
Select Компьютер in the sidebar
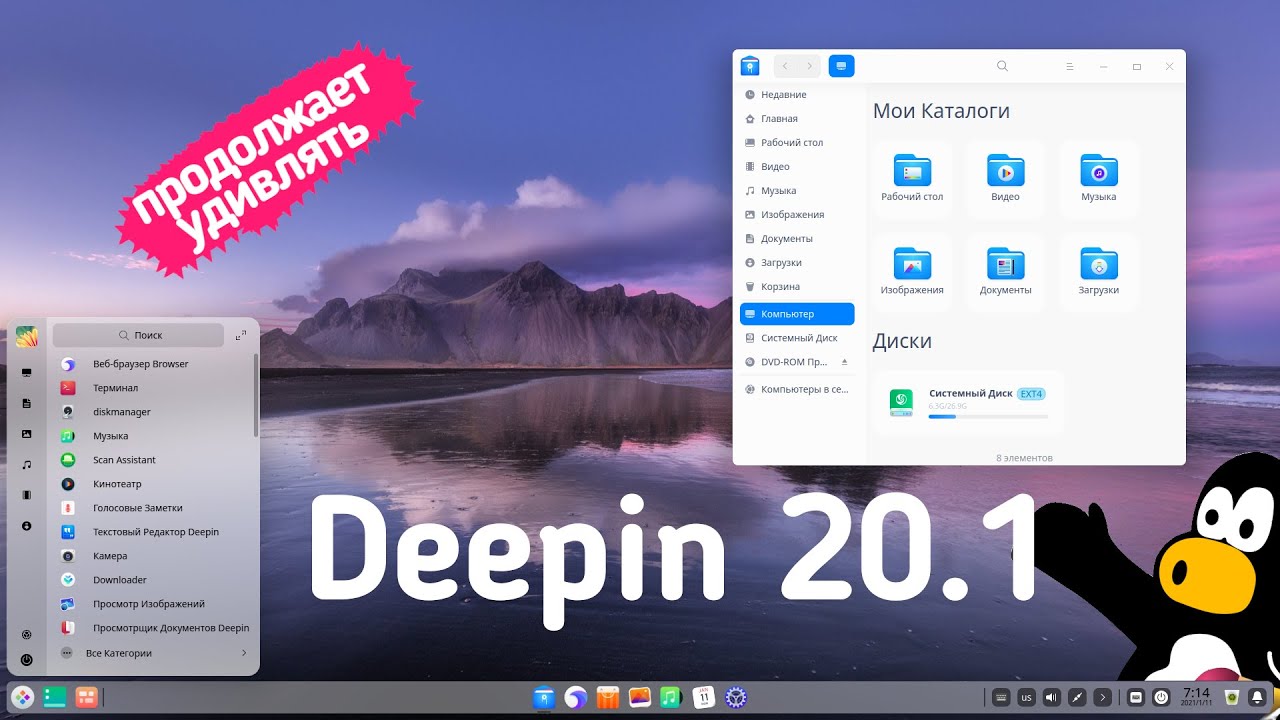[x=797, y=314]
